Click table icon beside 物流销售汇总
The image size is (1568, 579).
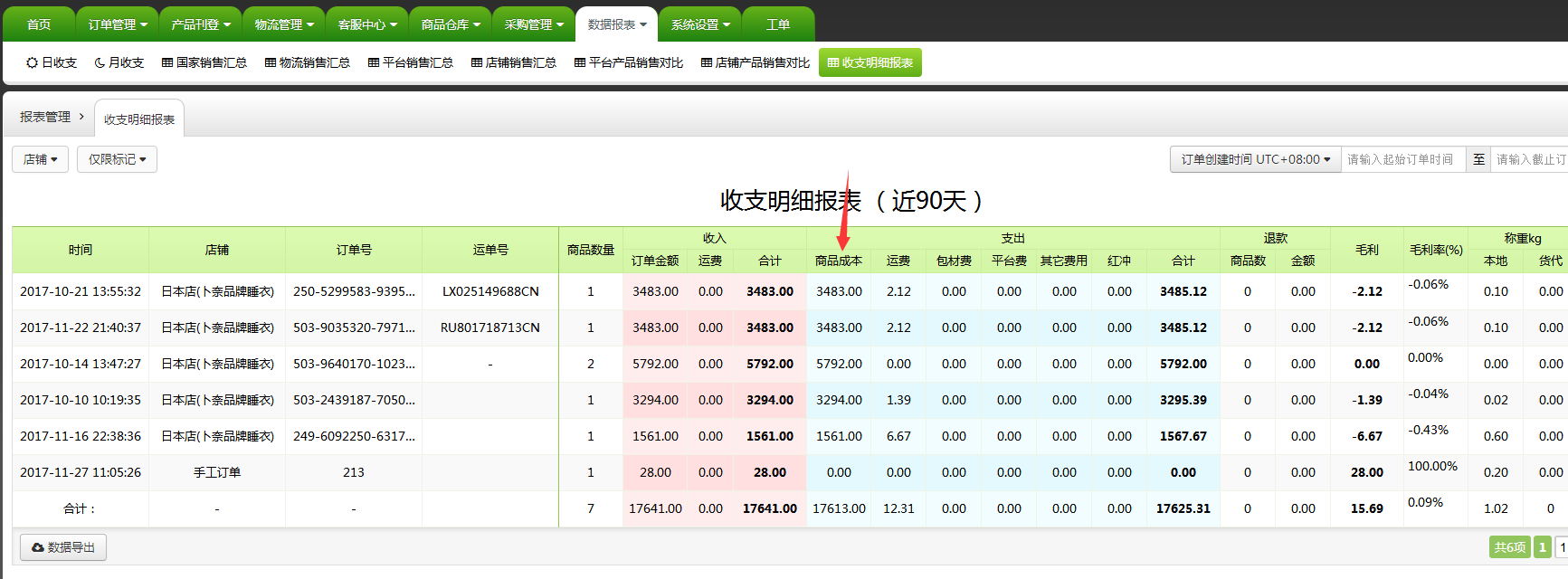click(x=271, y=62)
